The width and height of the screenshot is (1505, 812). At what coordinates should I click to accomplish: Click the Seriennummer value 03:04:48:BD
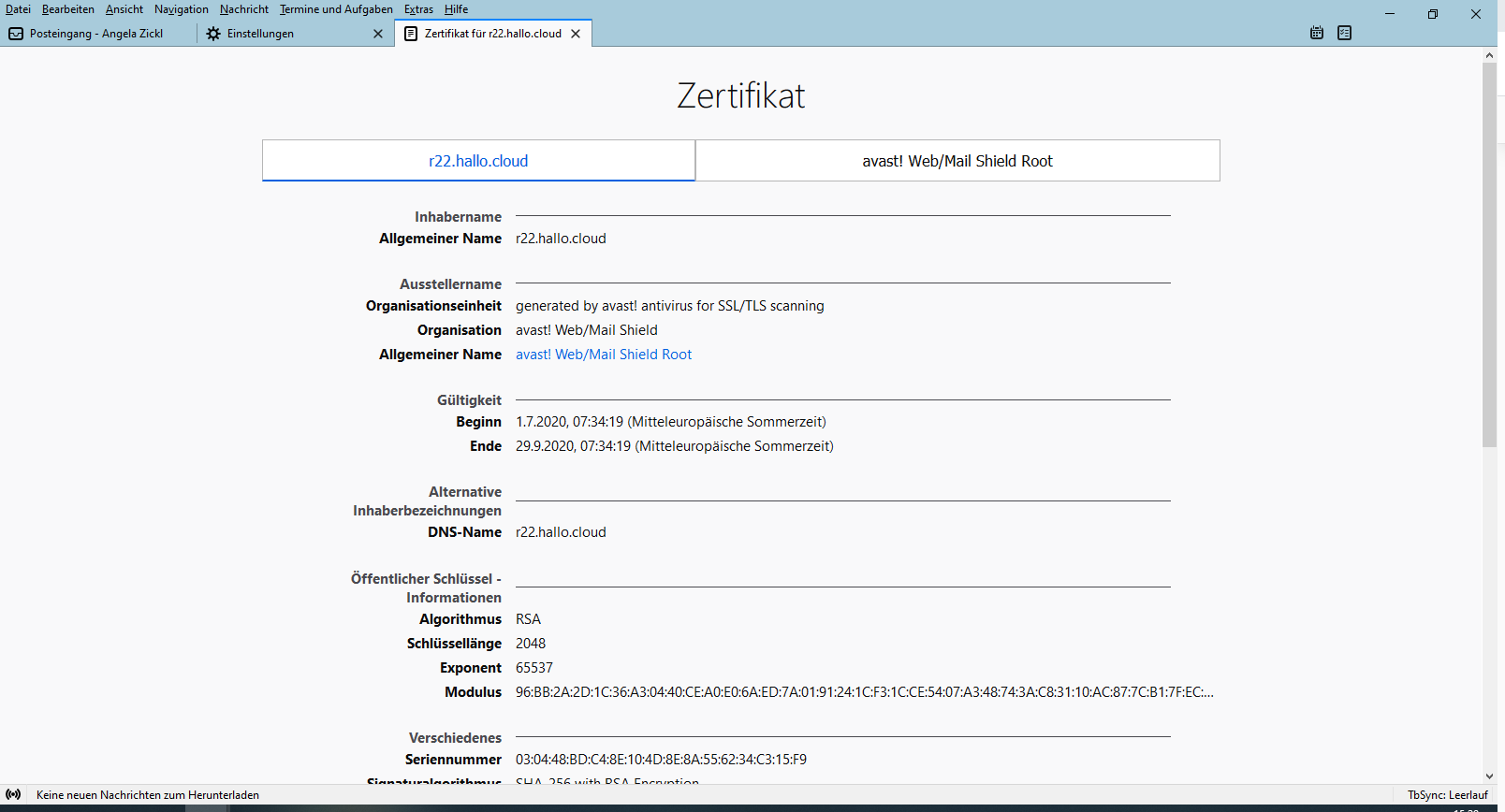pos(661,760)
